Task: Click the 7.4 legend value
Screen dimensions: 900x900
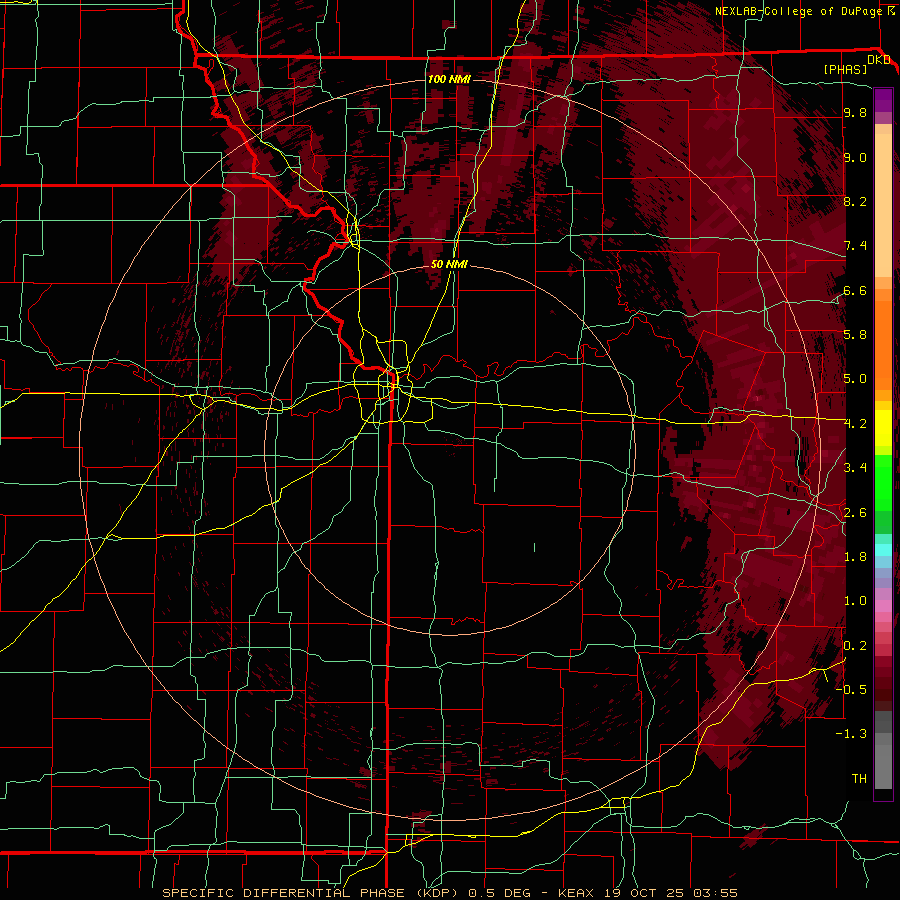Action: click(x=855, y=246)
